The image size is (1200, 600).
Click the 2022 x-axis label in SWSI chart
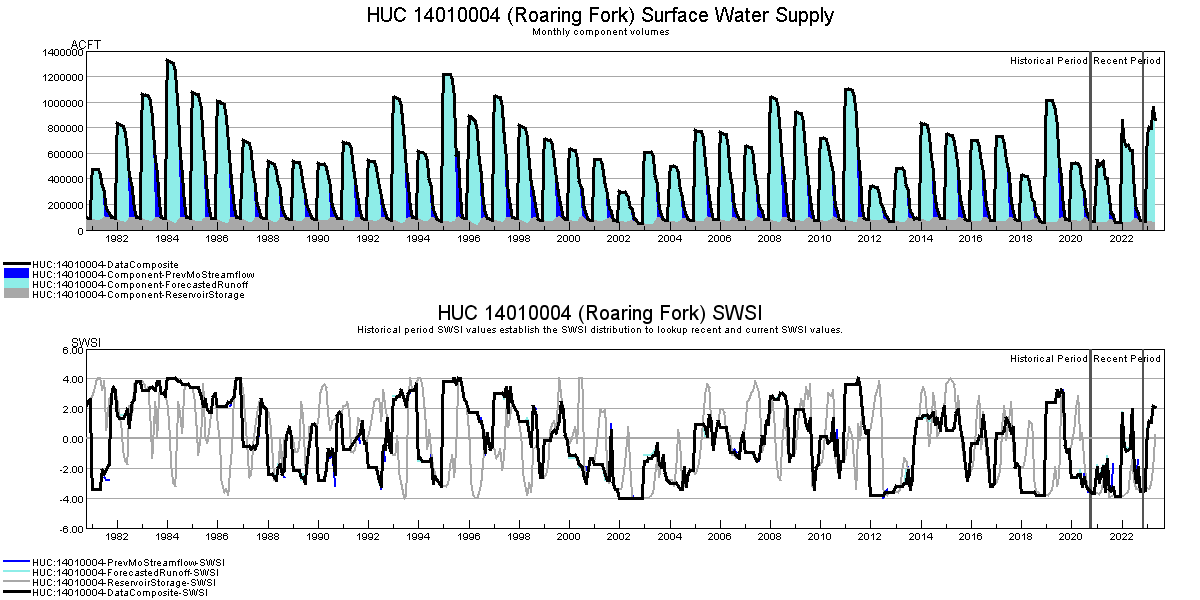(x=1121, y=536)
